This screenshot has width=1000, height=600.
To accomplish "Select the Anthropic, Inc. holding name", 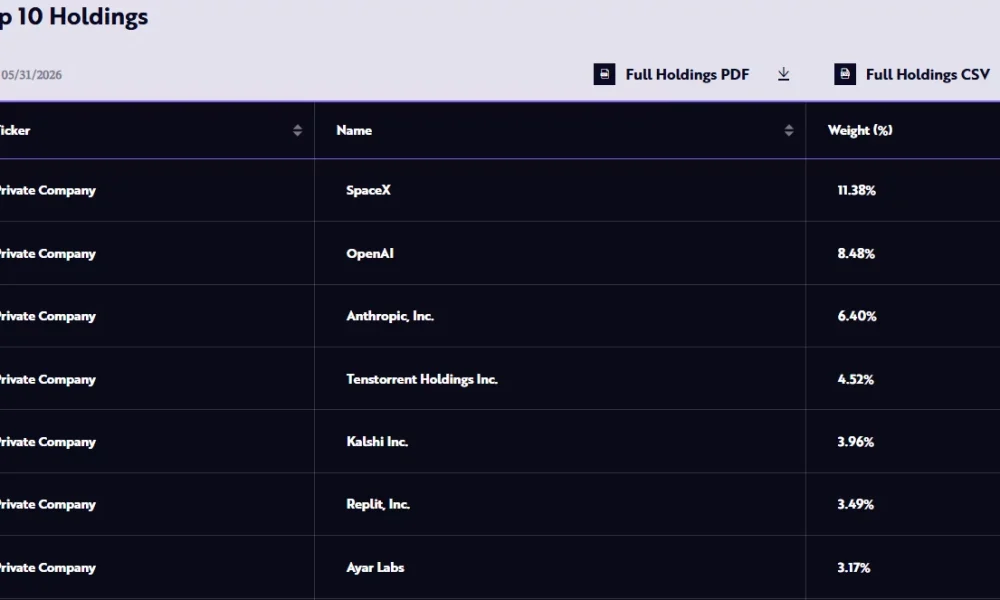I will (390, 316).
